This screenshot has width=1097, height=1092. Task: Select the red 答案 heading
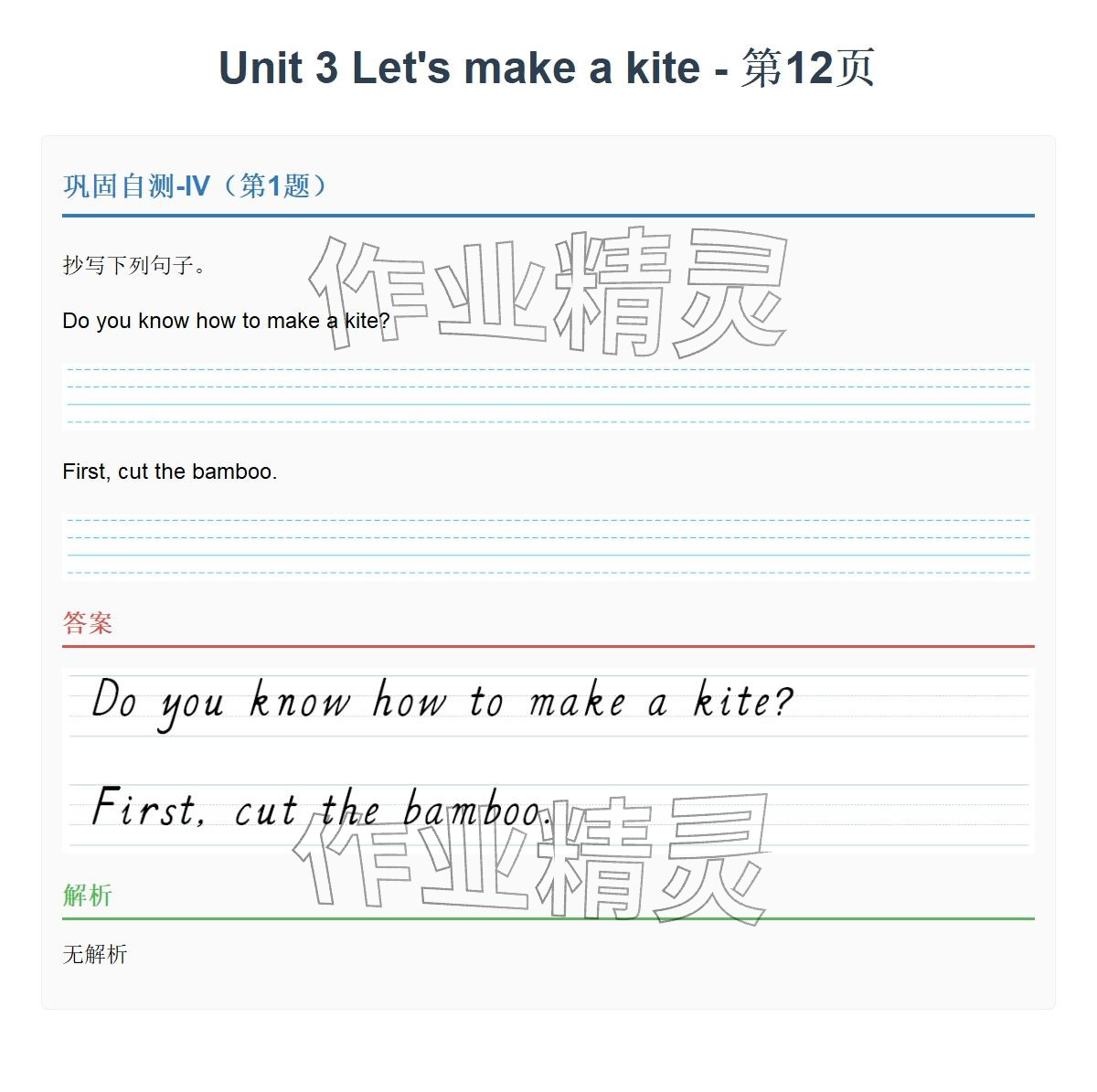point(88,623)
